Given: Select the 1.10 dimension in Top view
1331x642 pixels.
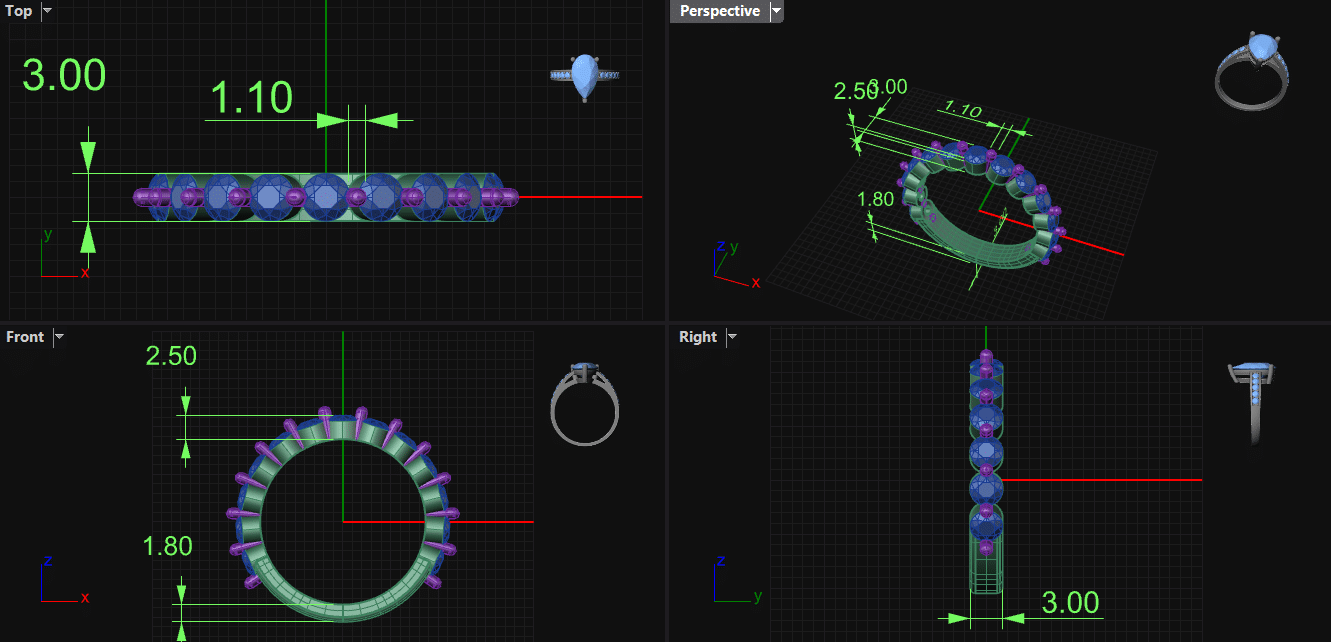Looking at the screenshot, I should 251,99.
